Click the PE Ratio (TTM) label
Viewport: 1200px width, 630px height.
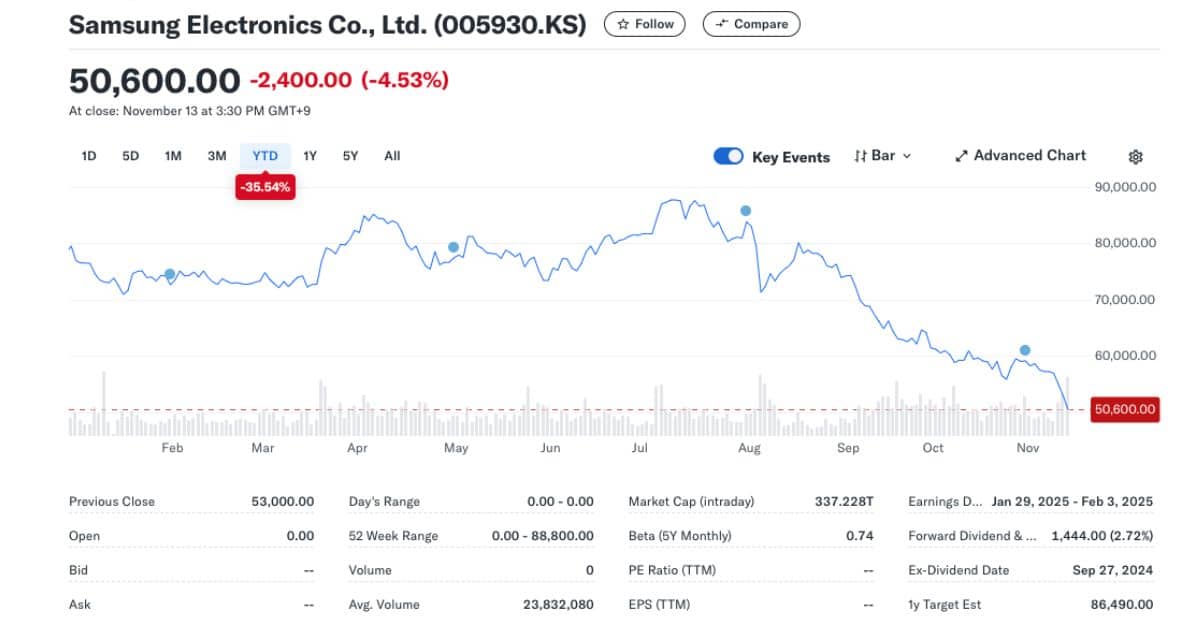(x=674, y=570)
